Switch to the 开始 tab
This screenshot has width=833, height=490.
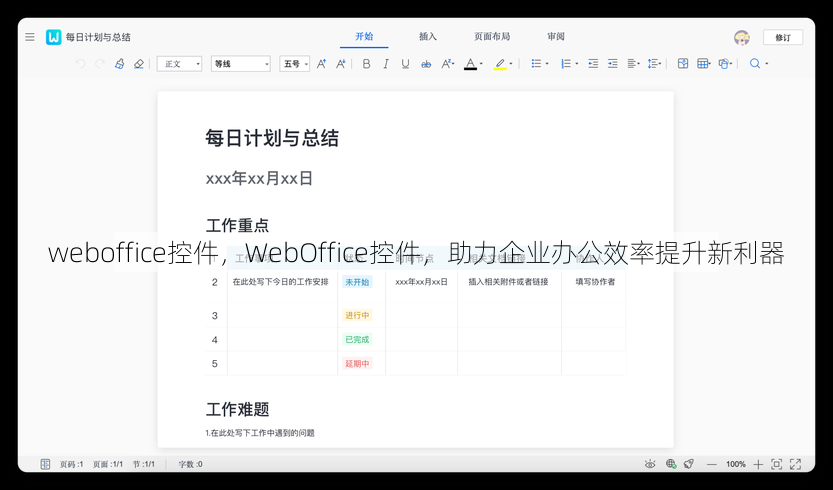(x=364, y=37)
